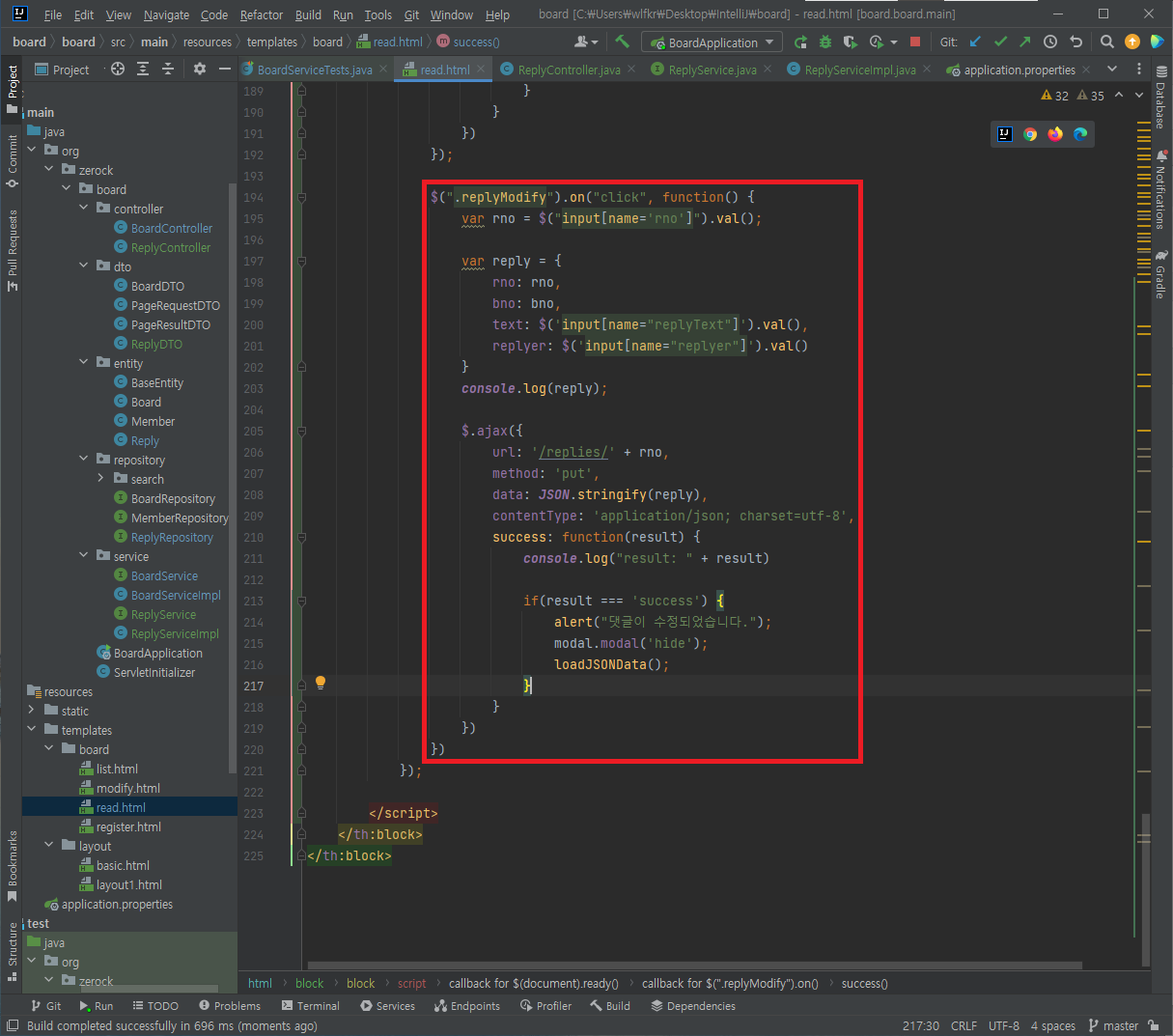Close the ReplyService.java tab
The image size is (1173, 1036).
768,70
